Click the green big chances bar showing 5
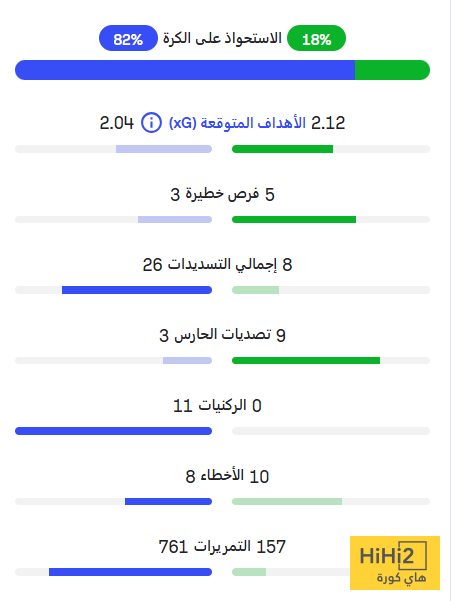451x601 pixels. point(294,220)
